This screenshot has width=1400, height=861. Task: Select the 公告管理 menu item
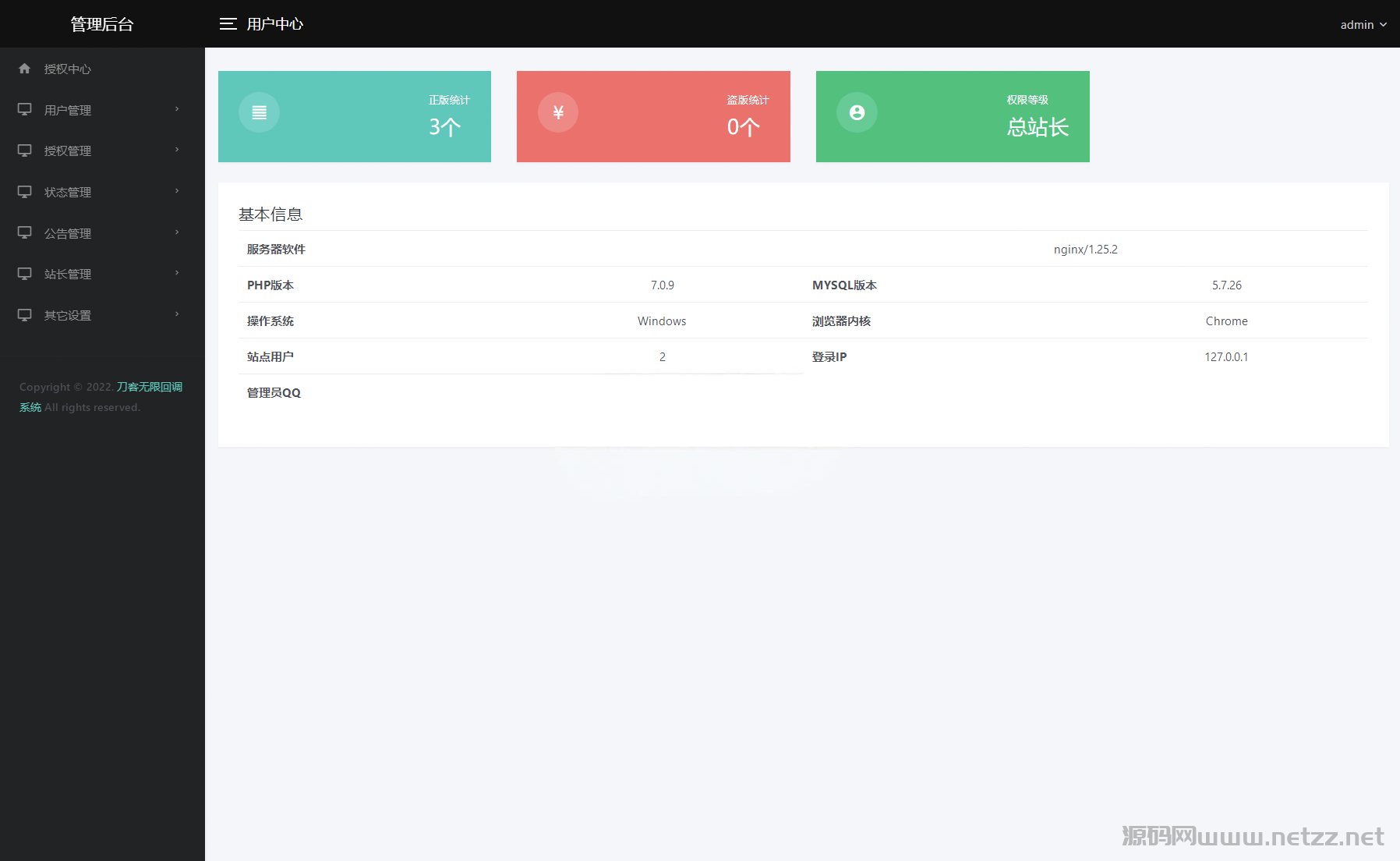[x=102, y=233]
